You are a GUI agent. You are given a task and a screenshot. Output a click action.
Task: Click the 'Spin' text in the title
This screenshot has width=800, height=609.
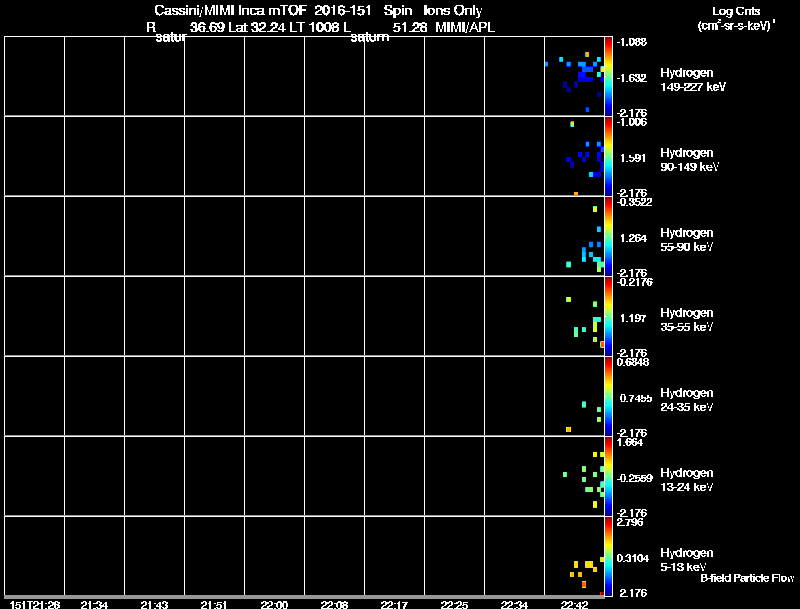click(397, 11)
